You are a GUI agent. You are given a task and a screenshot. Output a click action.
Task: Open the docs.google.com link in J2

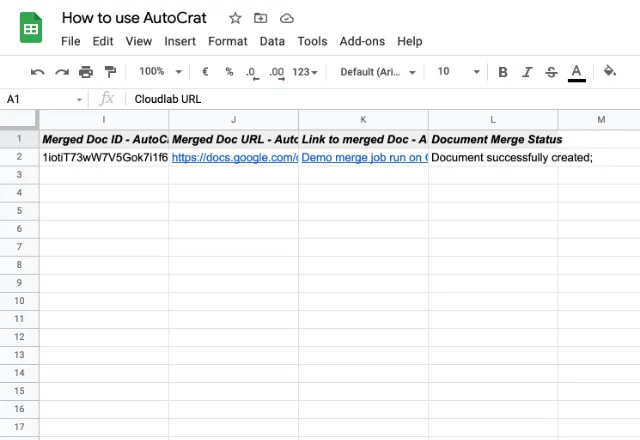pyautogui.click(x=234, y=157)
